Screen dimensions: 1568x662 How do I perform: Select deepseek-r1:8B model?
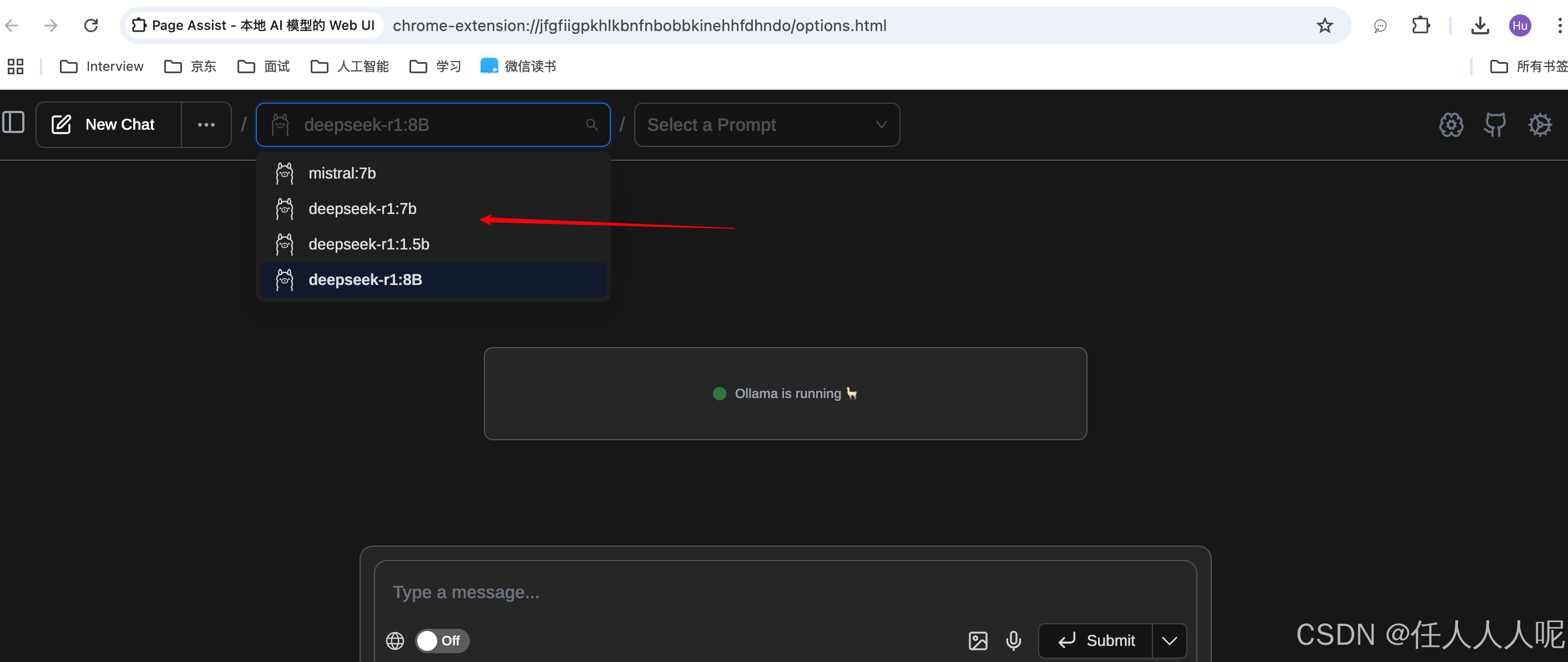point(433,280)
